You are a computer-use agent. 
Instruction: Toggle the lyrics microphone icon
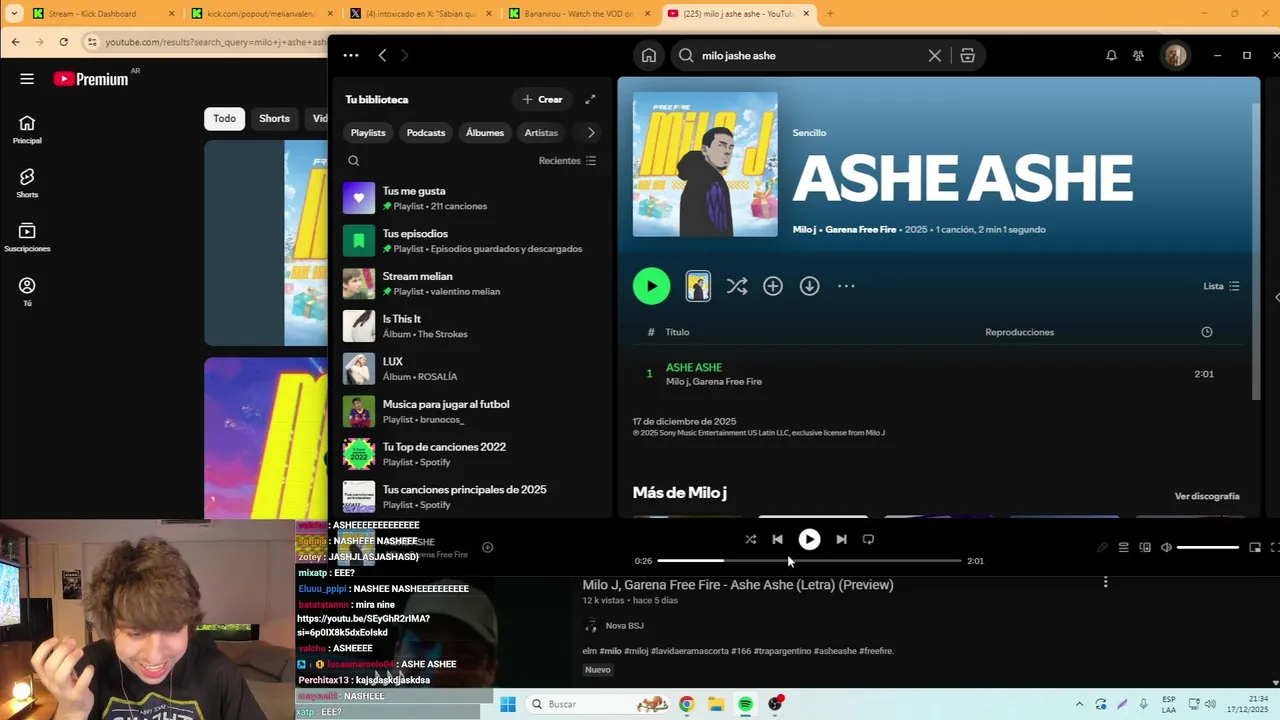[1102, 547]
